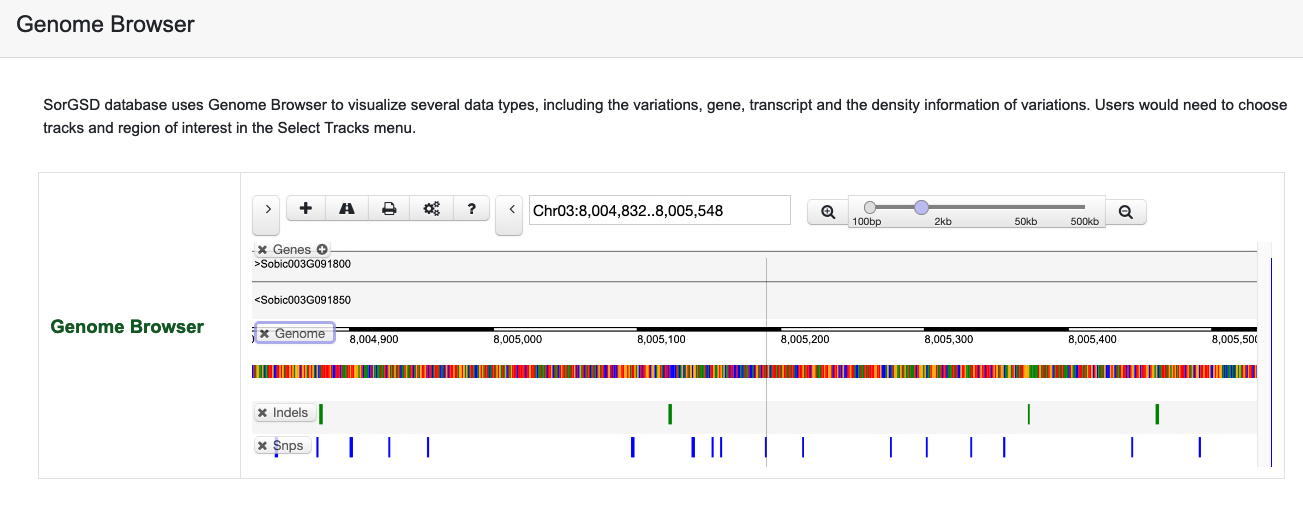
Task: Click the Chr03 location input field
Action: 658,210
